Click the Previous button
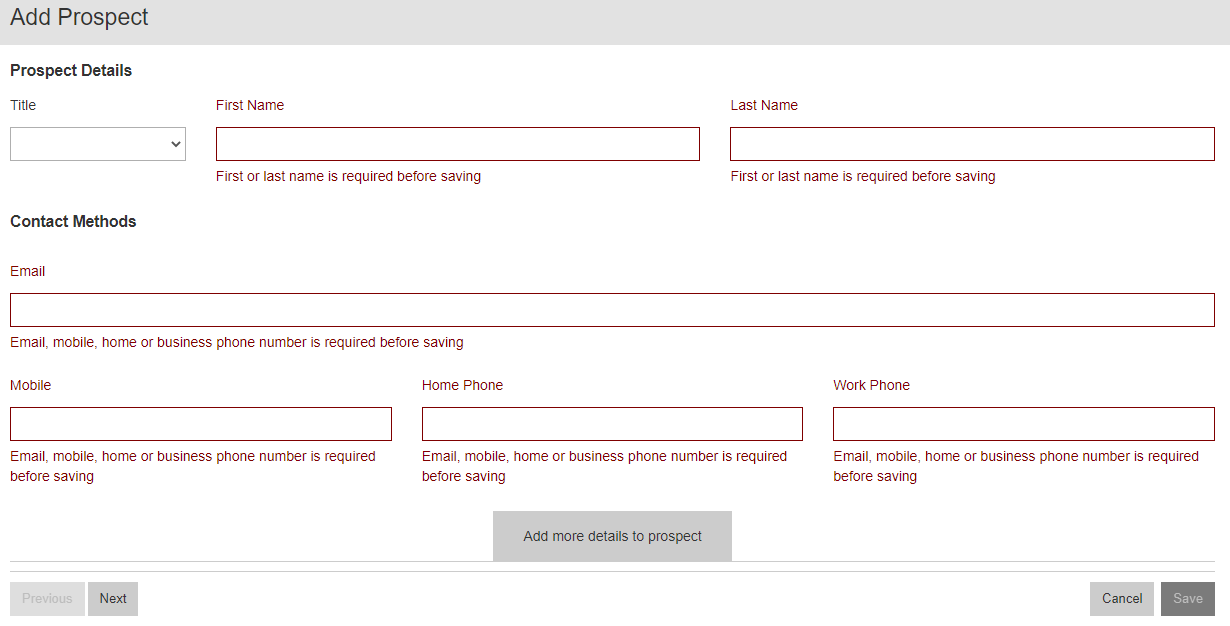1230x626 pixels. [x=47, y=599]
